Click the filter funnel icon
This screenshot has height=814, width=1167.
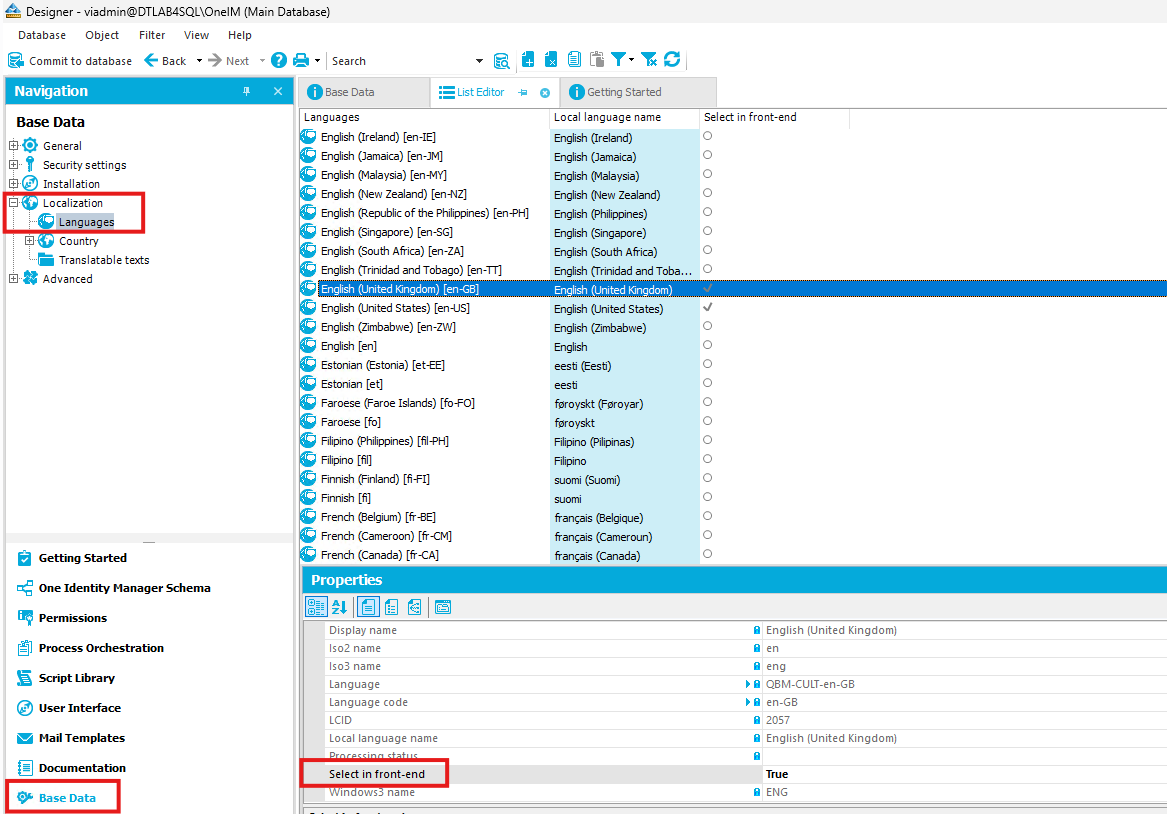(x=618, y=60)
